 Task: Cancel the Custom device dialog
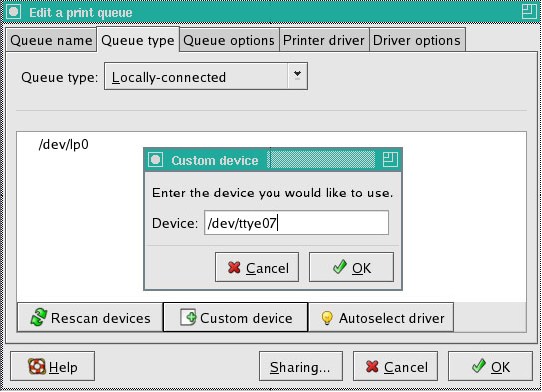[257, 267]
